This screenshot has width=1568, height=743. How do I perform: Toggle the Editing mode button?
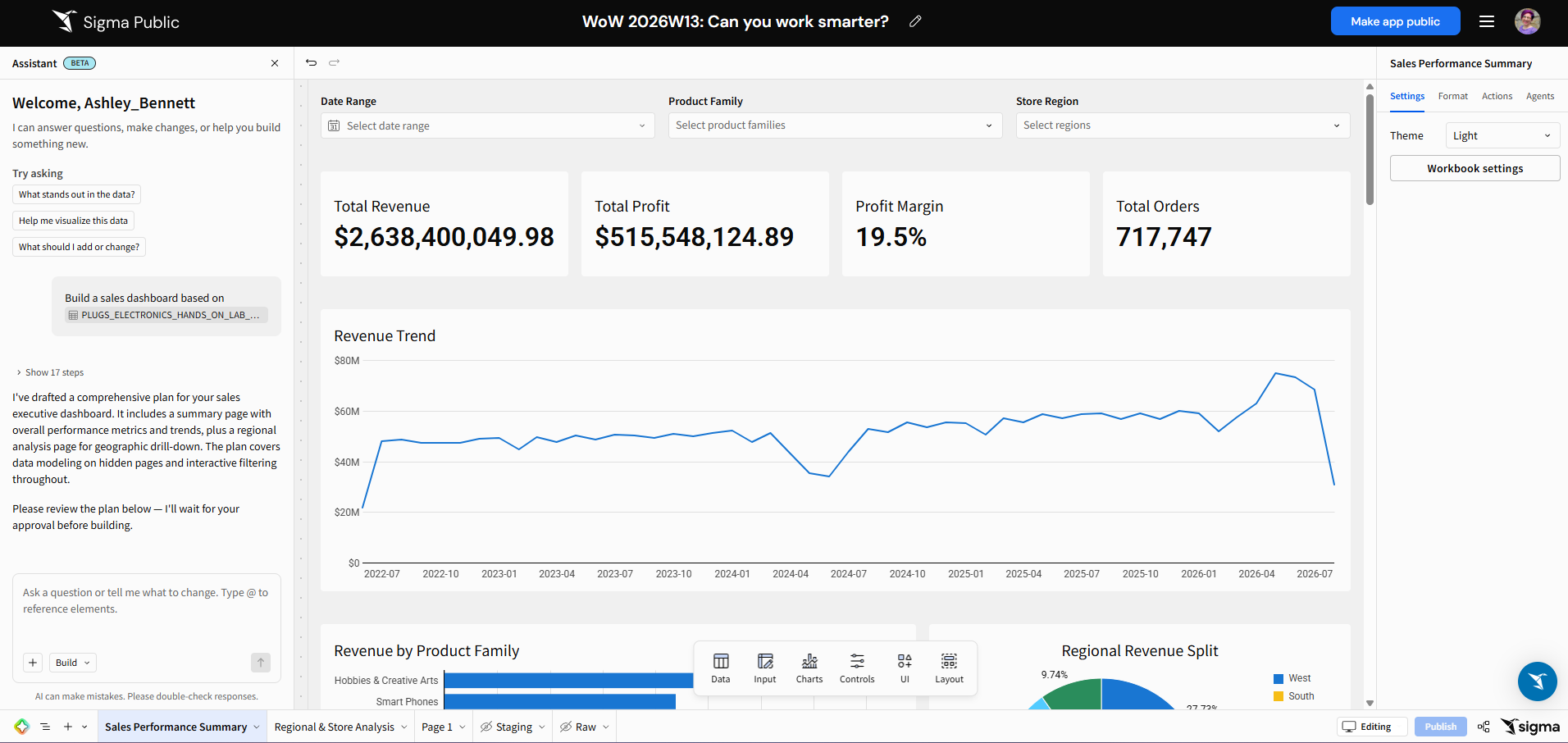pos(1372,727)
